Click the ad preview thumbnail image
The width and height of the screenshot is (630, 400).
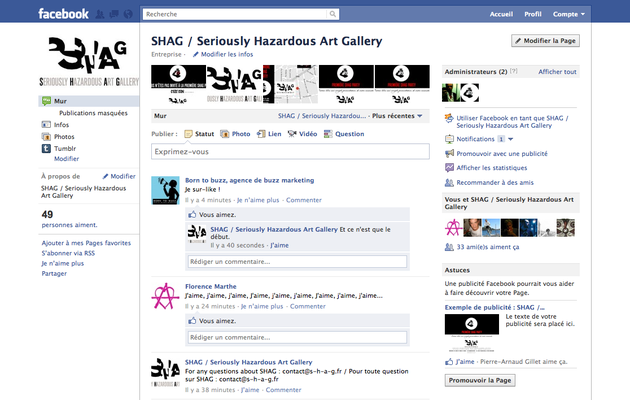point(472,332)
